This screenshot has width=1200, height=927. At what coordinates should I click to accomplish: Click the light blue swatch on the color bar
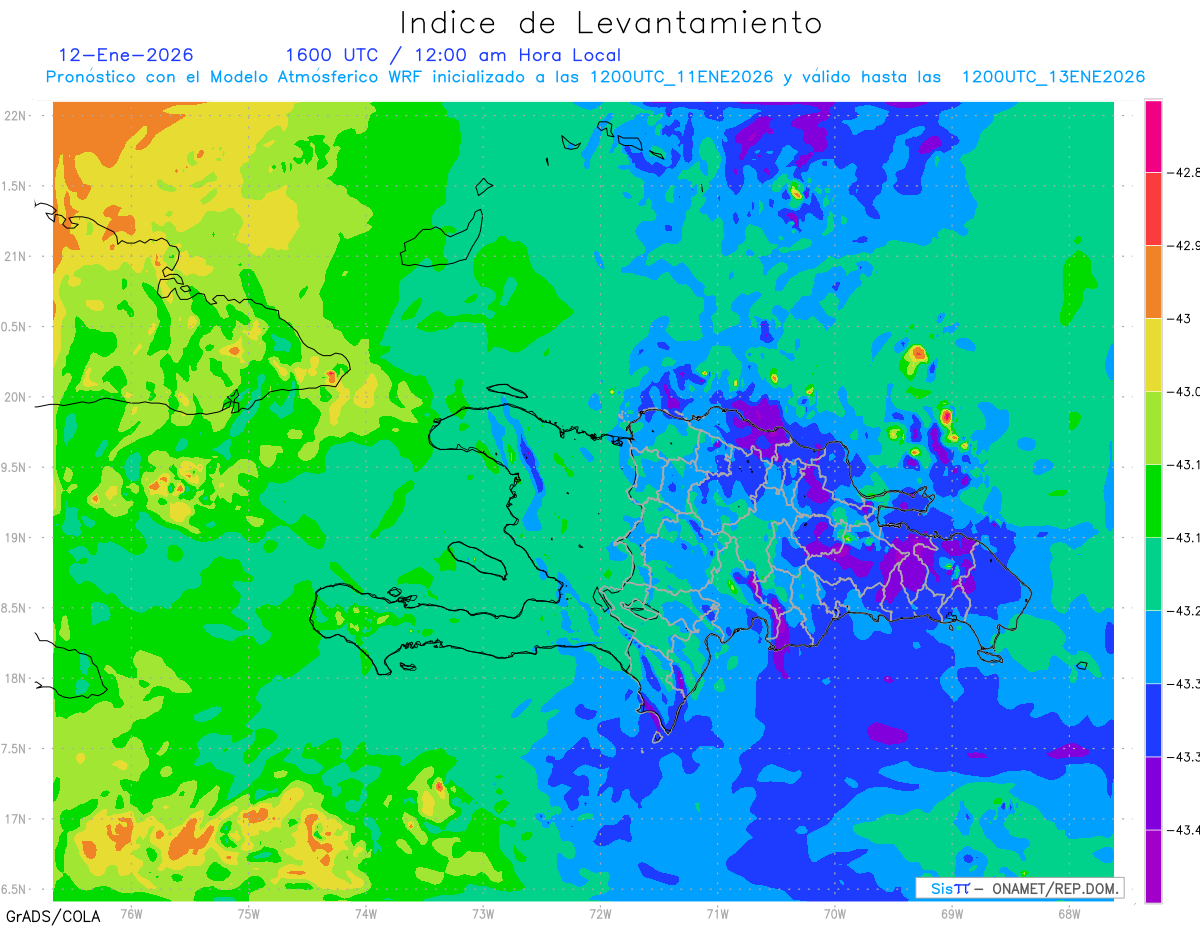point(1153,646)
